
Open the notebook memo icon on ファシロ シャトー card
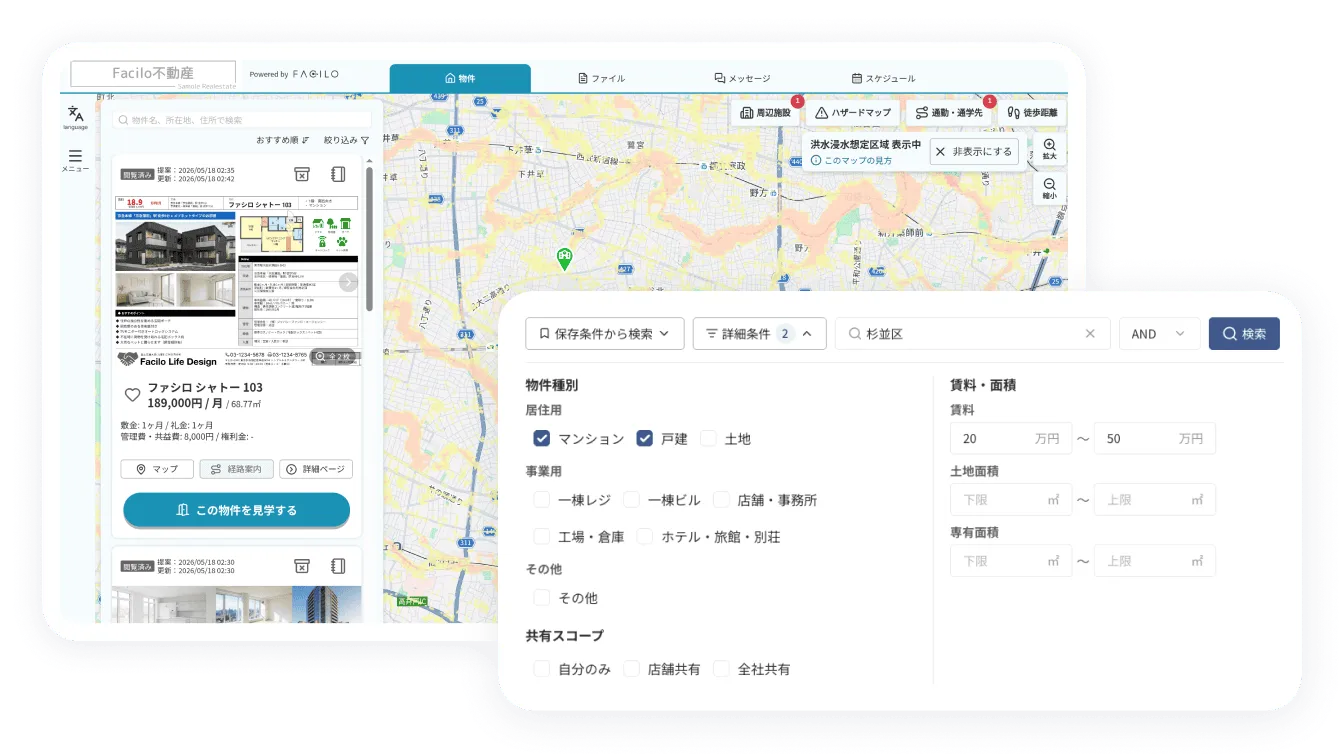tap(338, 174)
